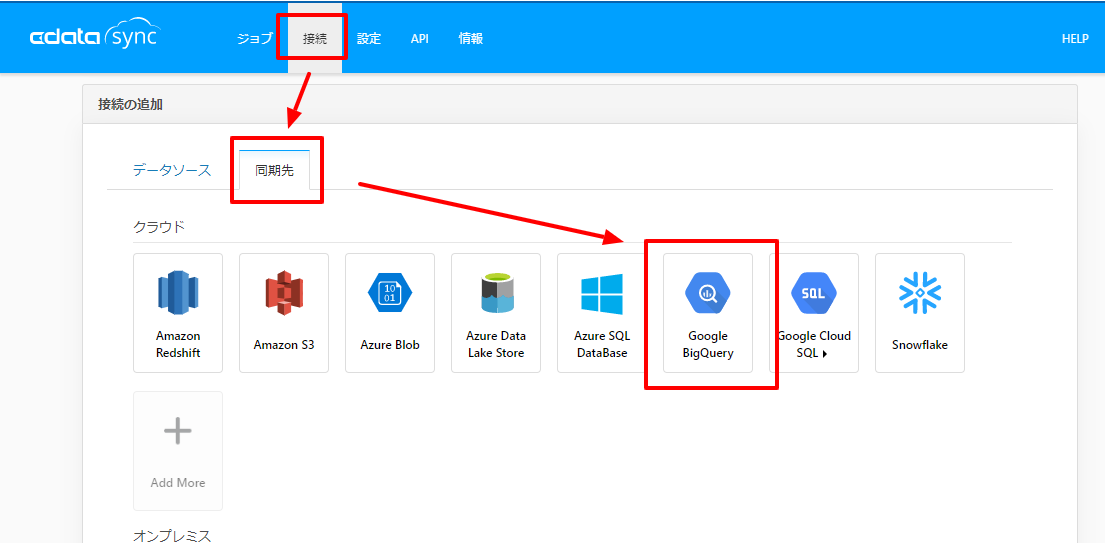Image resolution: width=1106 pixels, height=544 pixels.
Task: Open the Google Cloud SQL connector
Action: (x=814, y=313)
